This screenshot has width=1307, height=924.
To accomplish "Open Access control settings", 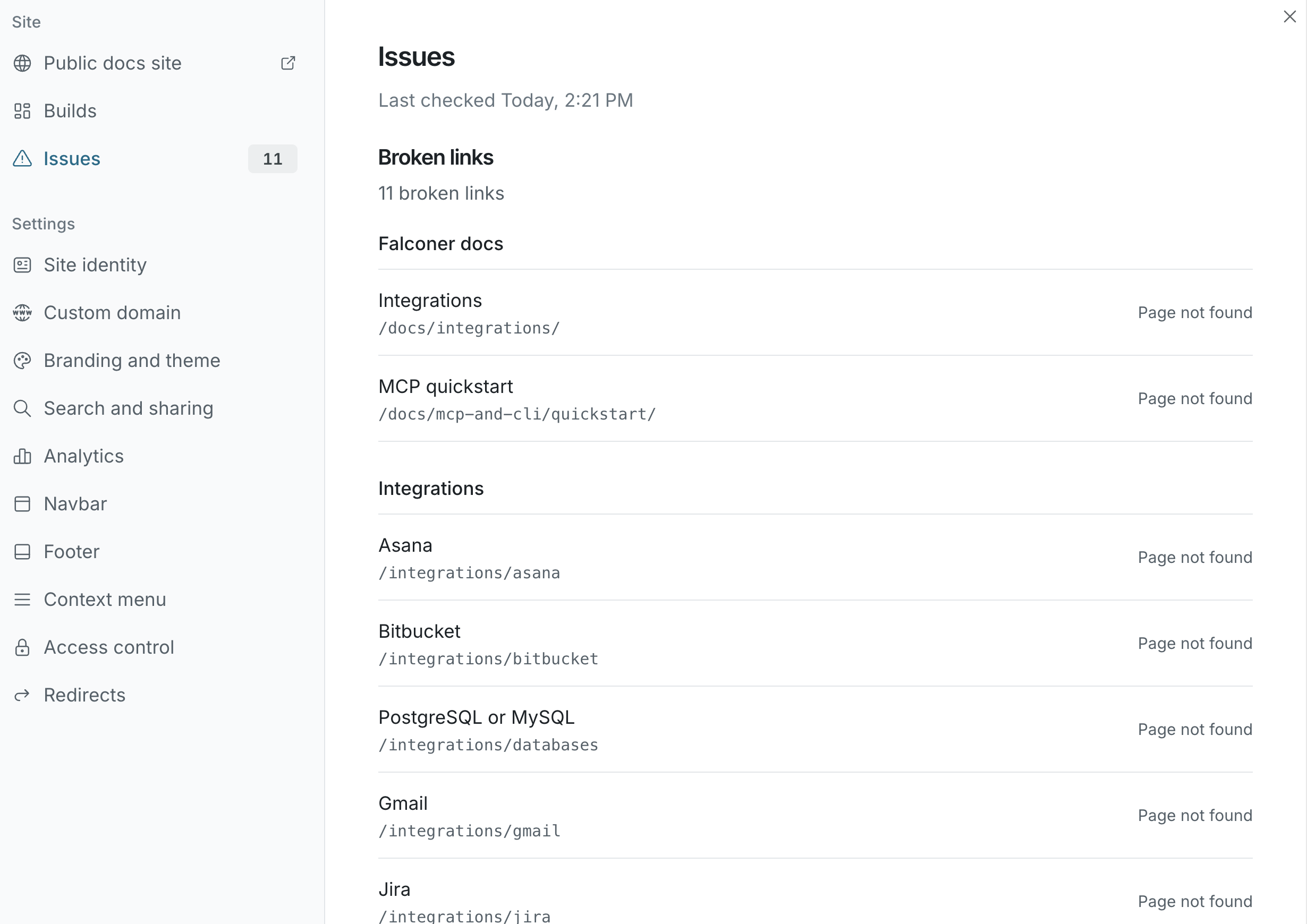I will click(x=154, y=647).
